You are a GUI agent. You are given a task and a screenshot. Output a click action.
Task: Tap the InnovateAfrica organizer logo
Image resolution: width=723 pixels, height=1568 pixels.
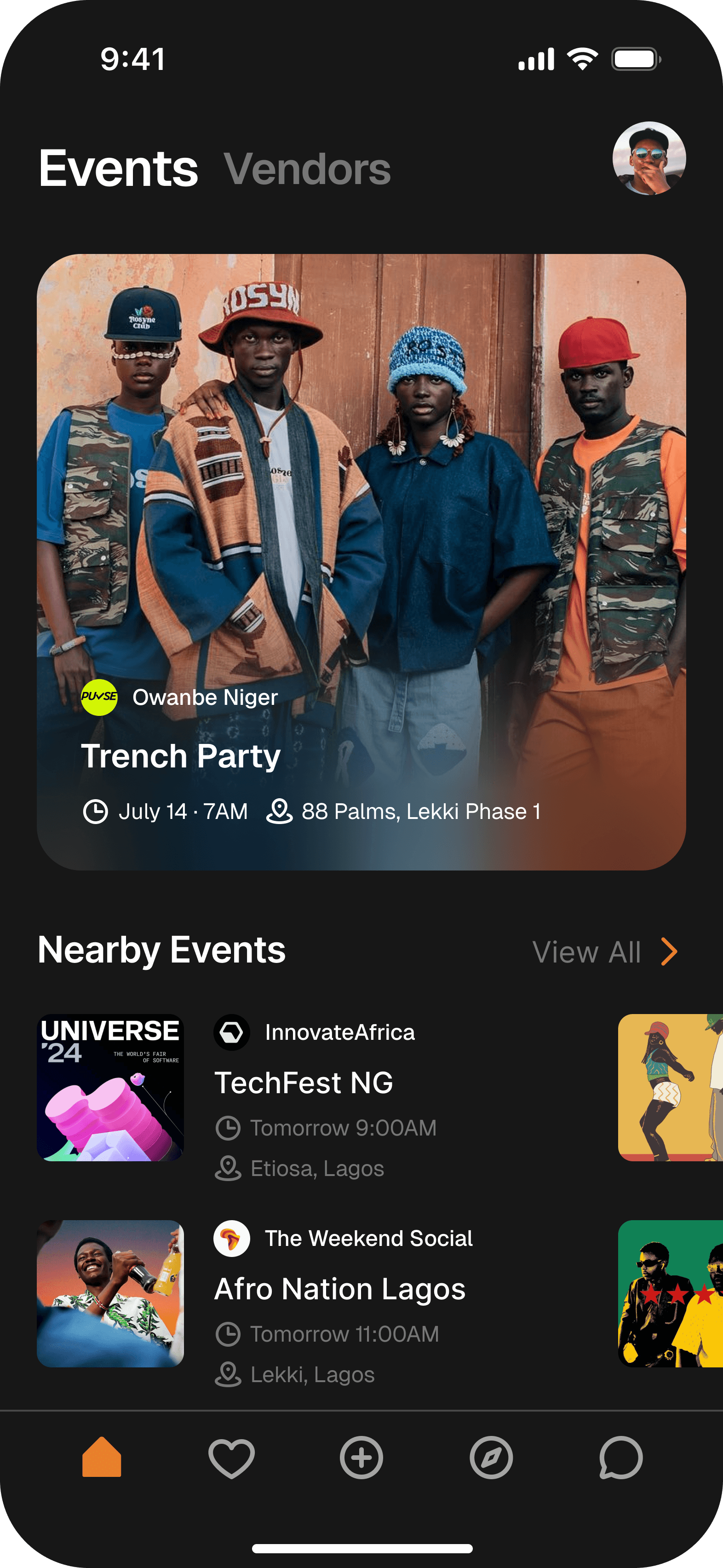click(x=231, y=1032)
